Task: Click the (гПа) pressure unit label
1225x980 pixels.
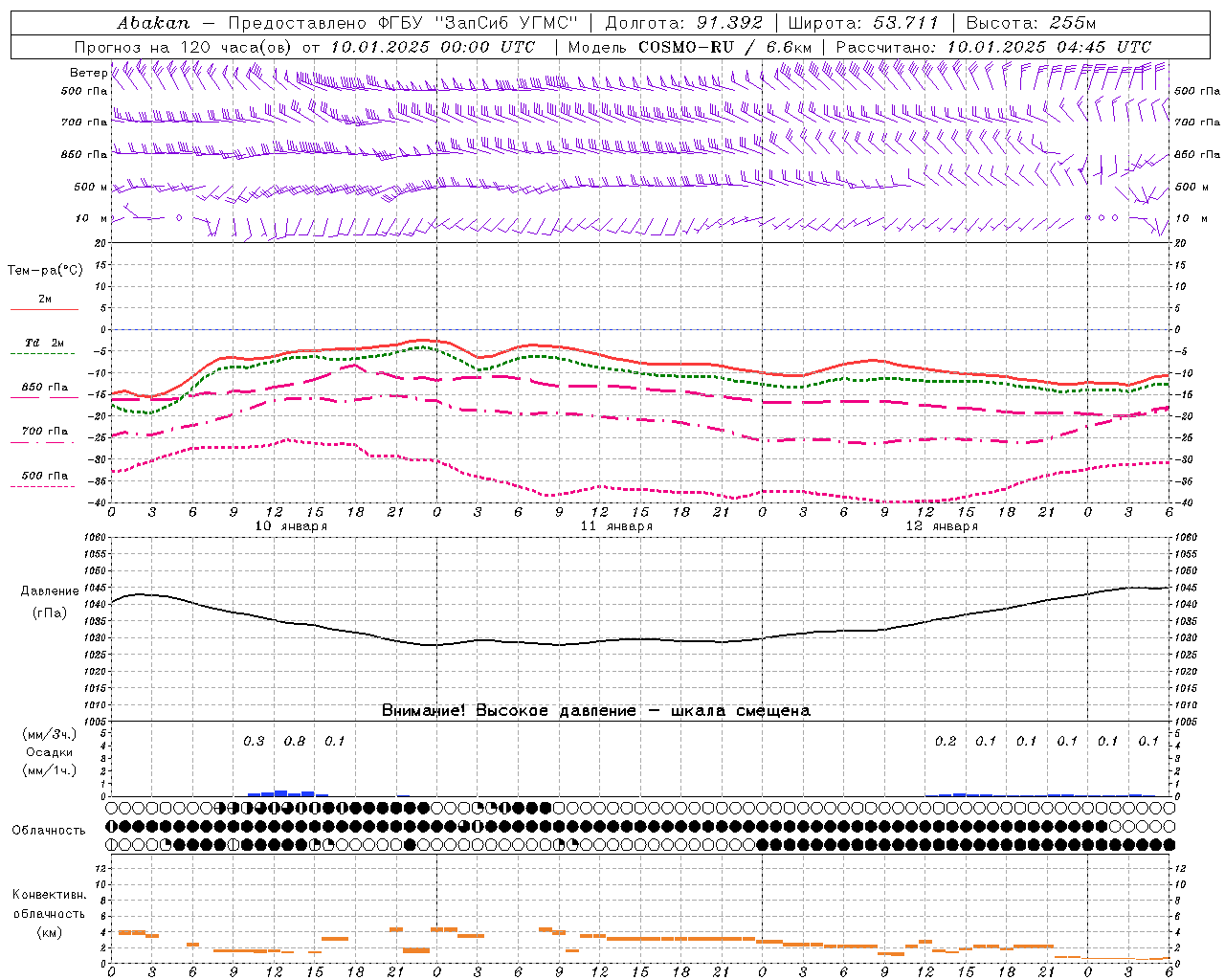Action: pyautogui.click(x=49, y=612)
